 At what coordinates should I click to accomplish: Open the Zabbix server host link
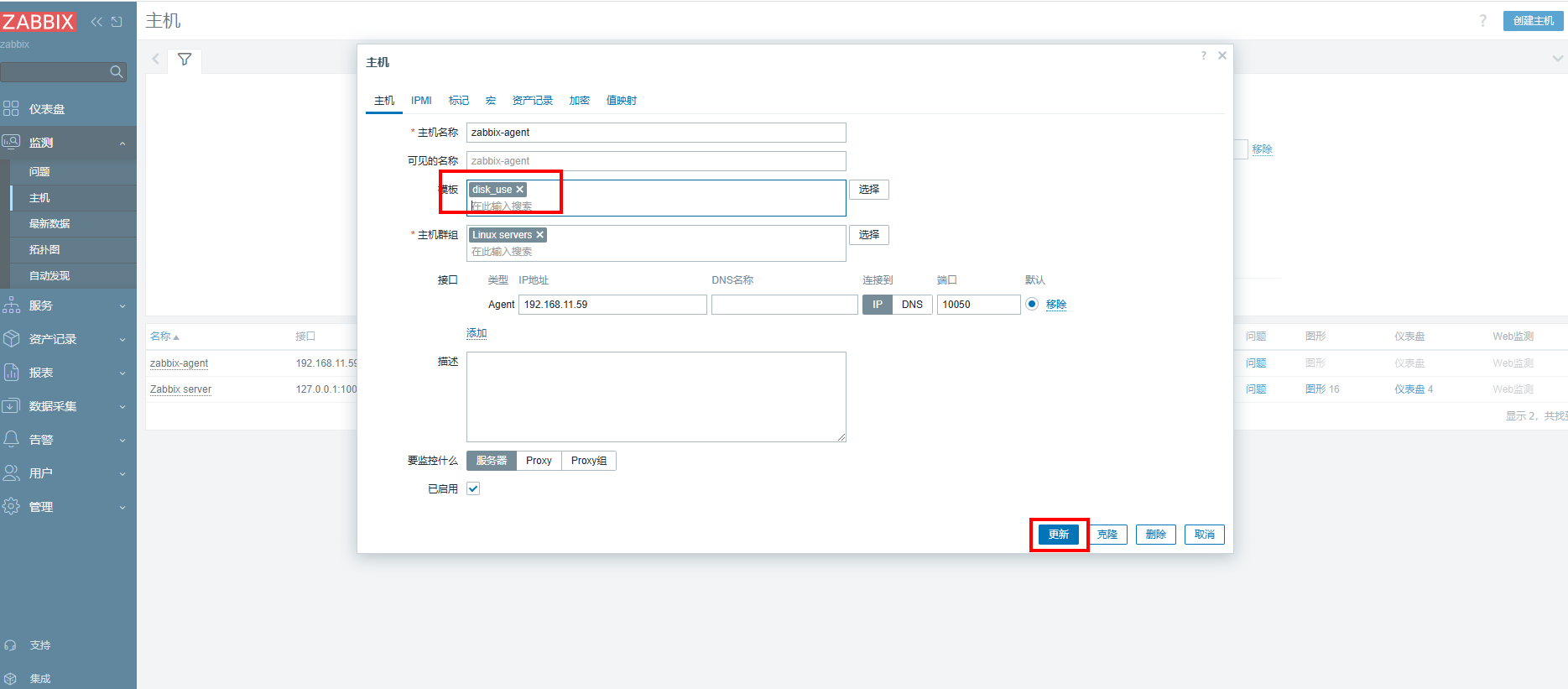tap(180, 389)
